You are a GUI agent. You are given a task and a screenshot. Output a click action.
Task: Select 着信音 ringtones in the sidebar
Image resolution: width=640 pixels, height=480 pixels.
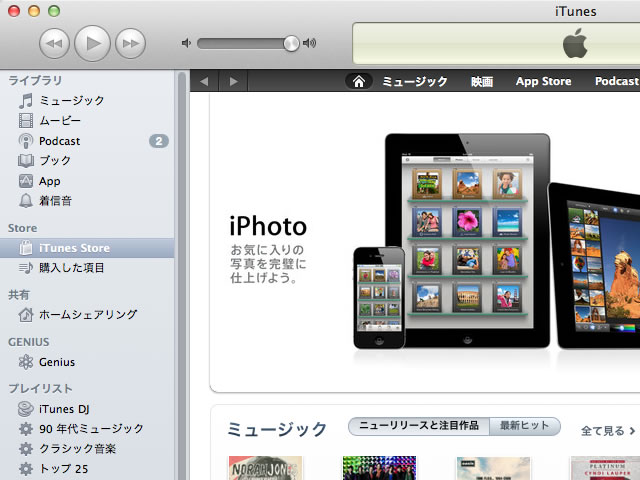[87, 201]
